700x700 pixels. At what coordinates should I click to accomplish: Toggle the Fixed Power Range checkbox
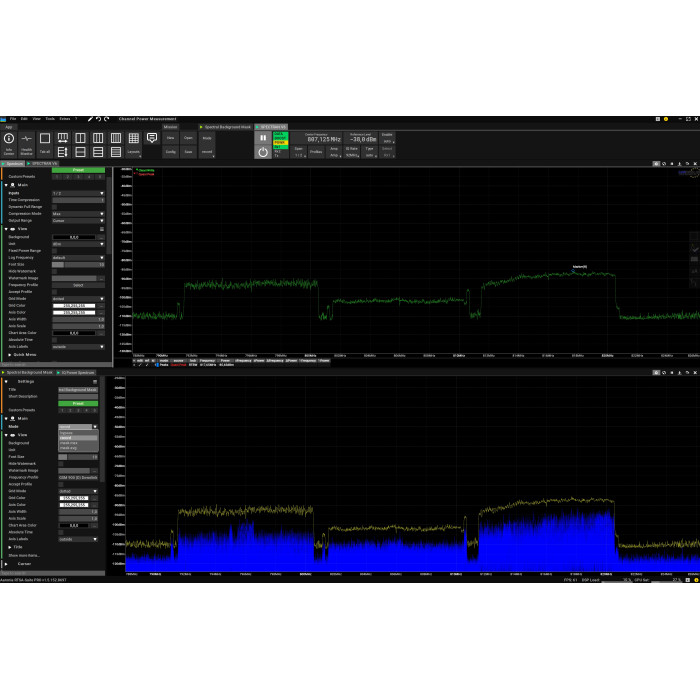55,251
